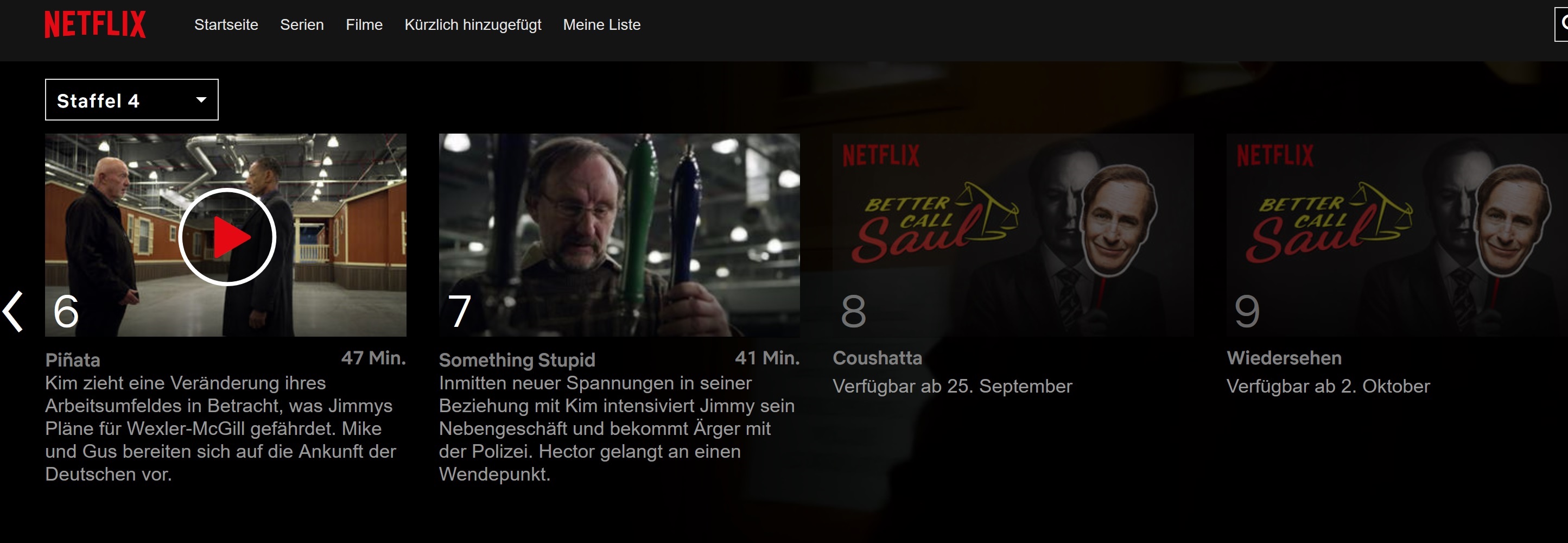The height and width of the screenshot is (543, 1568).
Task: Click the Netflix logo in header
Action: pos(95,24)
